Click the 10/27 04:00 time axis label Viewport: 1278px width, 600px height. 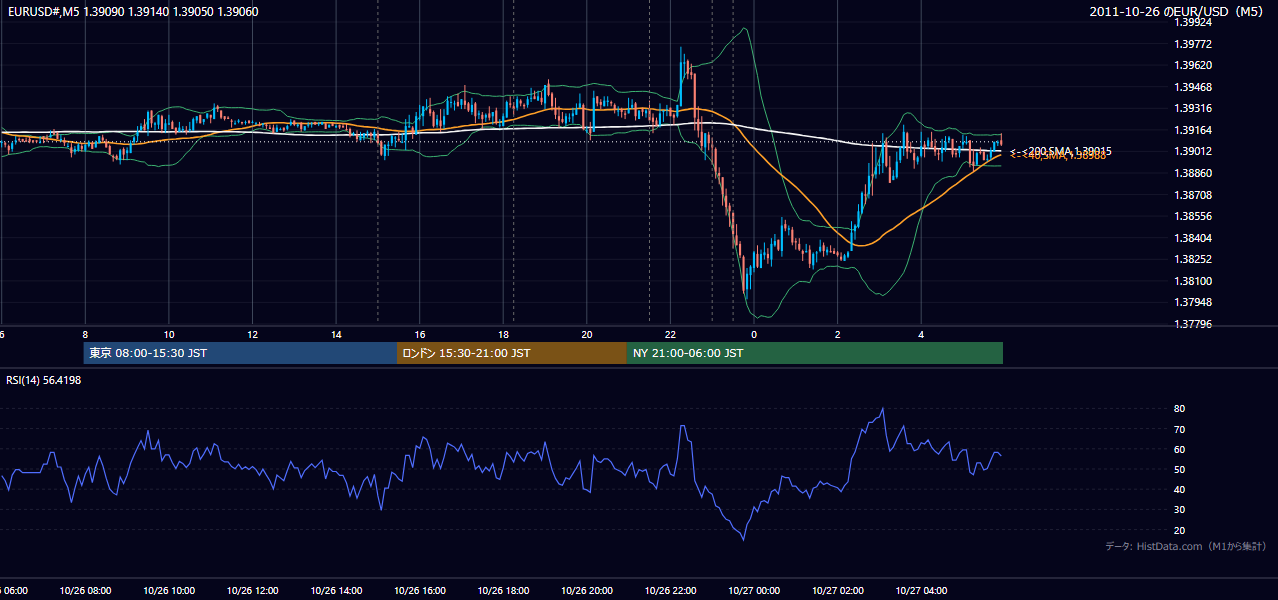pos(922,591)
